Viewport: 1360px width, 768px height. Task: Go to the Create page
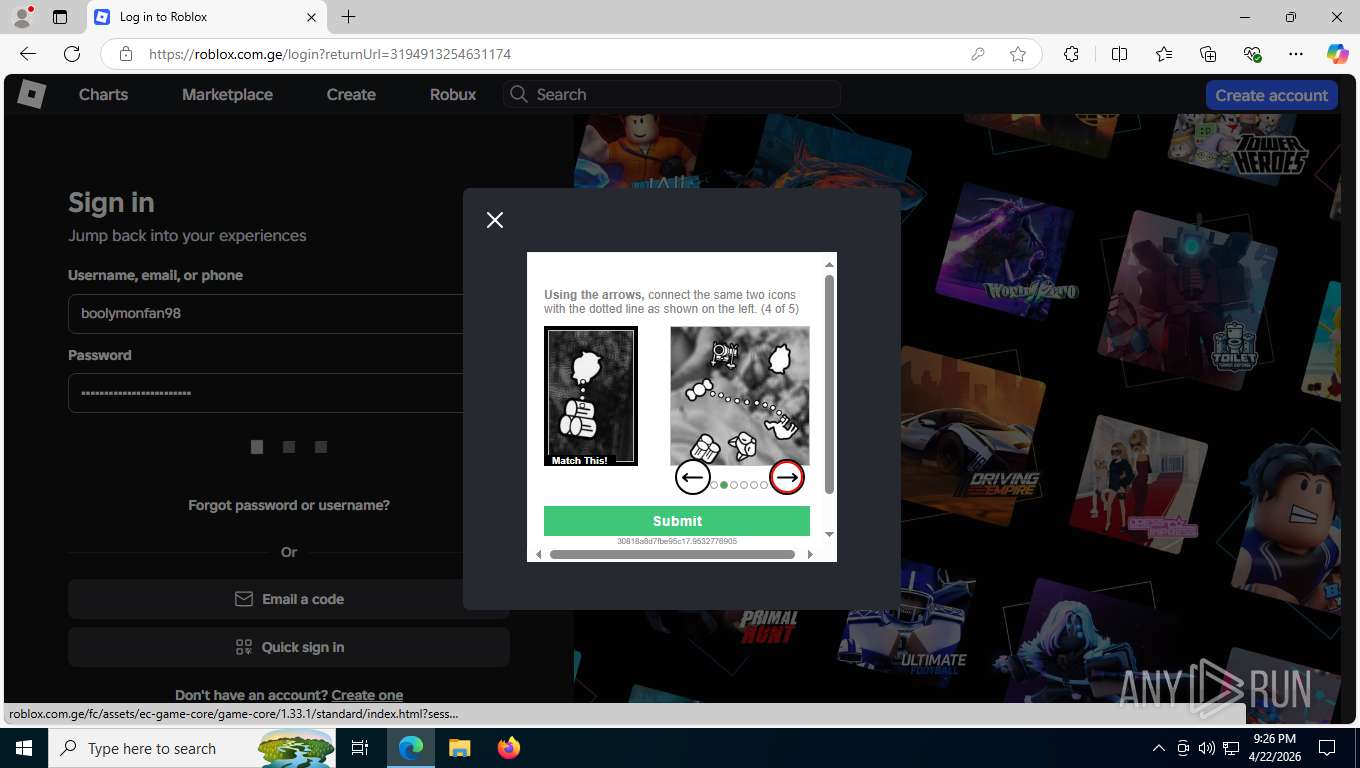point(351,94)
